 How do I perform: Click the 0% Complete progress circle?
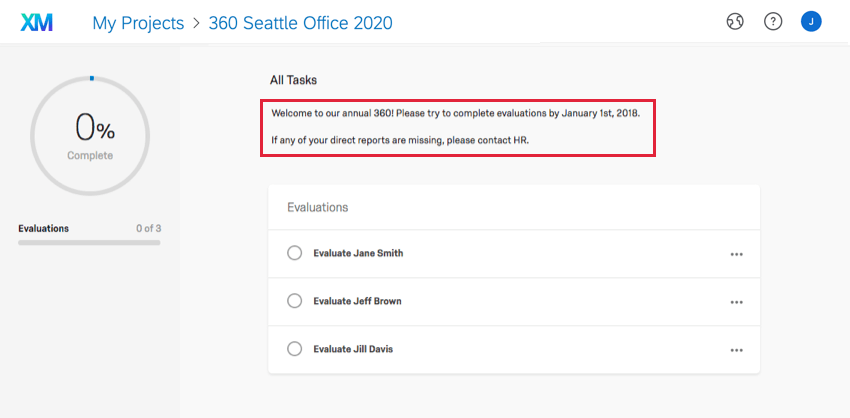point(90,135)
